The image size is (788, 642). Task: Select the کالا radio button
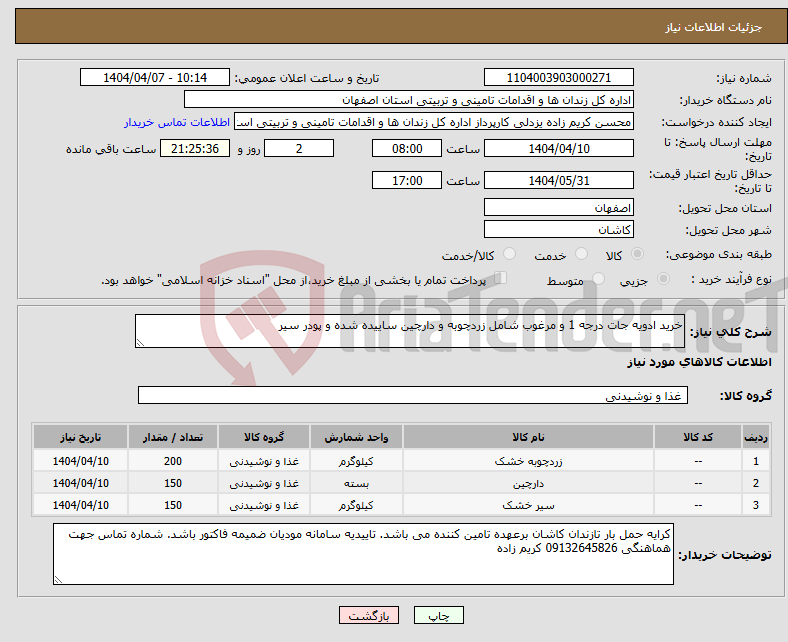pos(637,254)
